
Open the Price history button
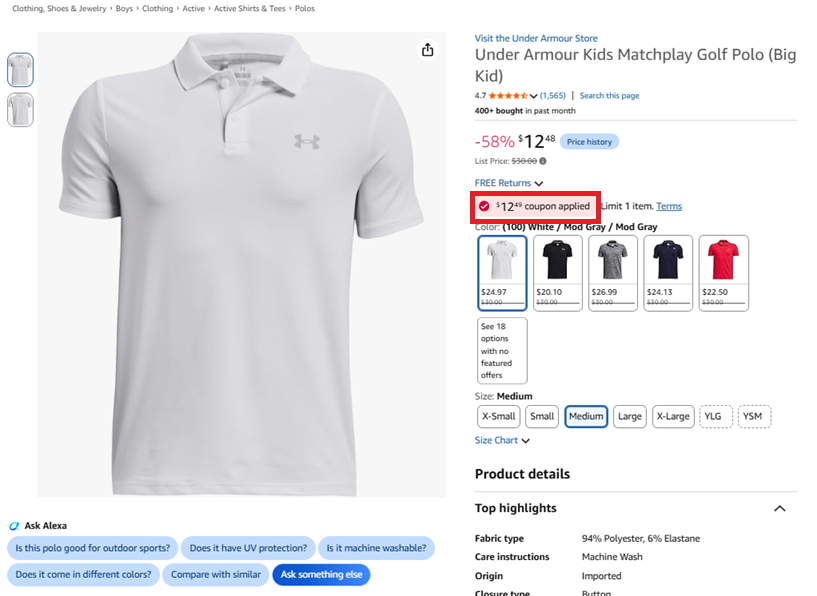coord(589,142)
